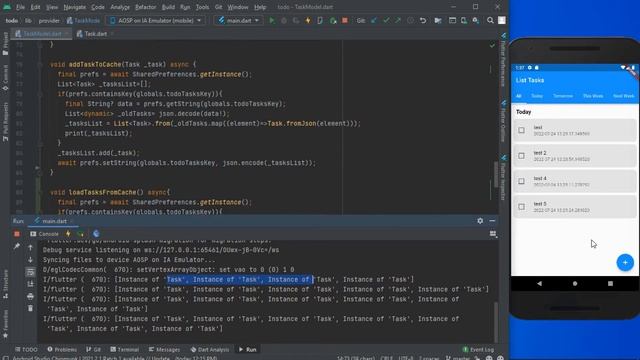Open the device selector AOSP on IA Emulator dropdown
Viewport: 640px width, 360px height.
[x=156, y=20]
